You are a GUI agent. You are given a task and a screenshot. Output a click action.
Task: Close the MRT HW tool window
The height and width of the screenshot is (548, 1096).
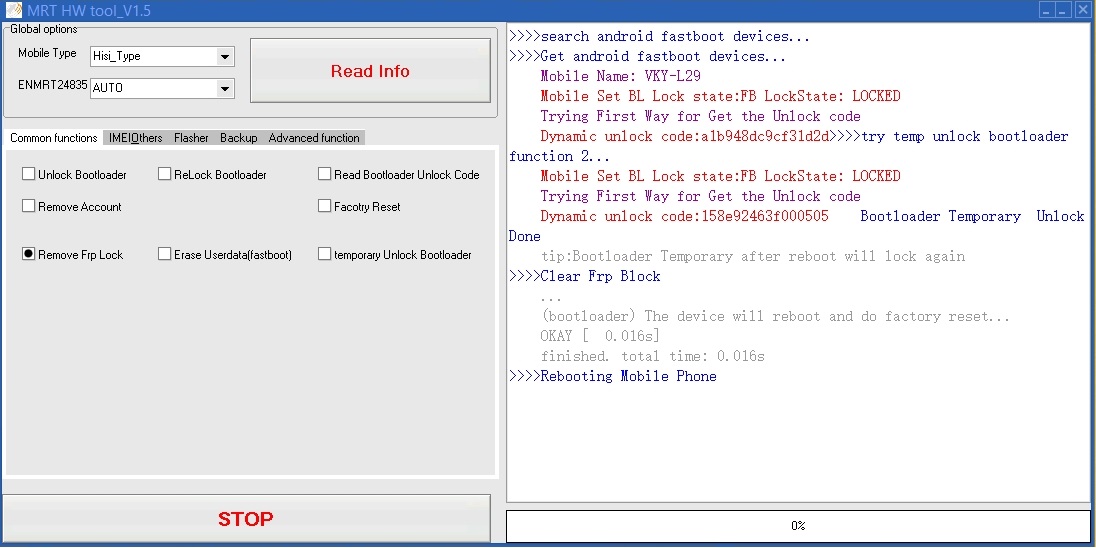pyautogui.click(x=1083, y=10)
